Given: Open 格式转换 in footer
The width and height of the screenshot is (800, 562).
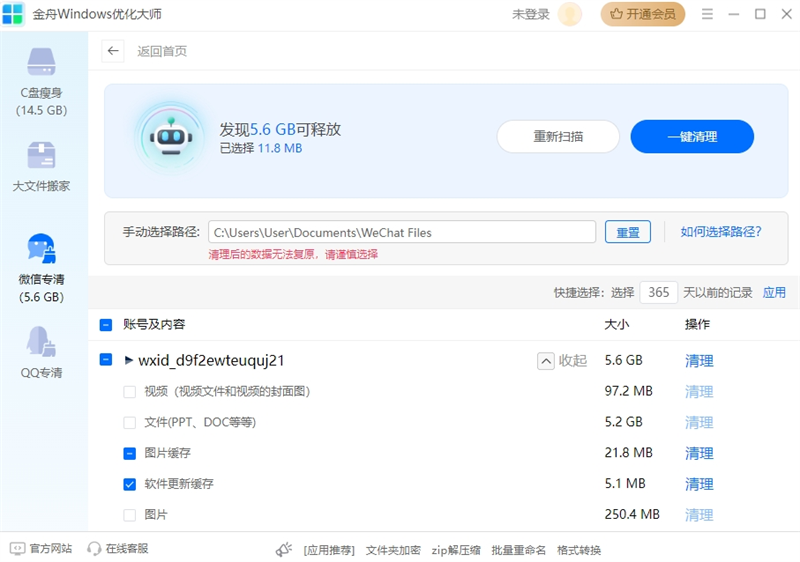Looking at the screenshot, I should pyautogui.click(x=579, y=550).
